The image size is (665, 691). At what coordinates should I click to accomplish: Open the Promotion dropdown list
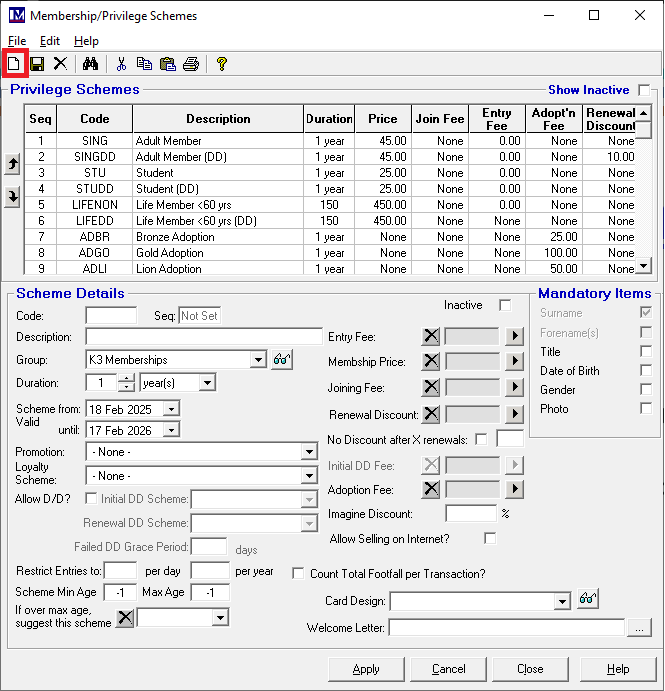click(x=309, y=452)
